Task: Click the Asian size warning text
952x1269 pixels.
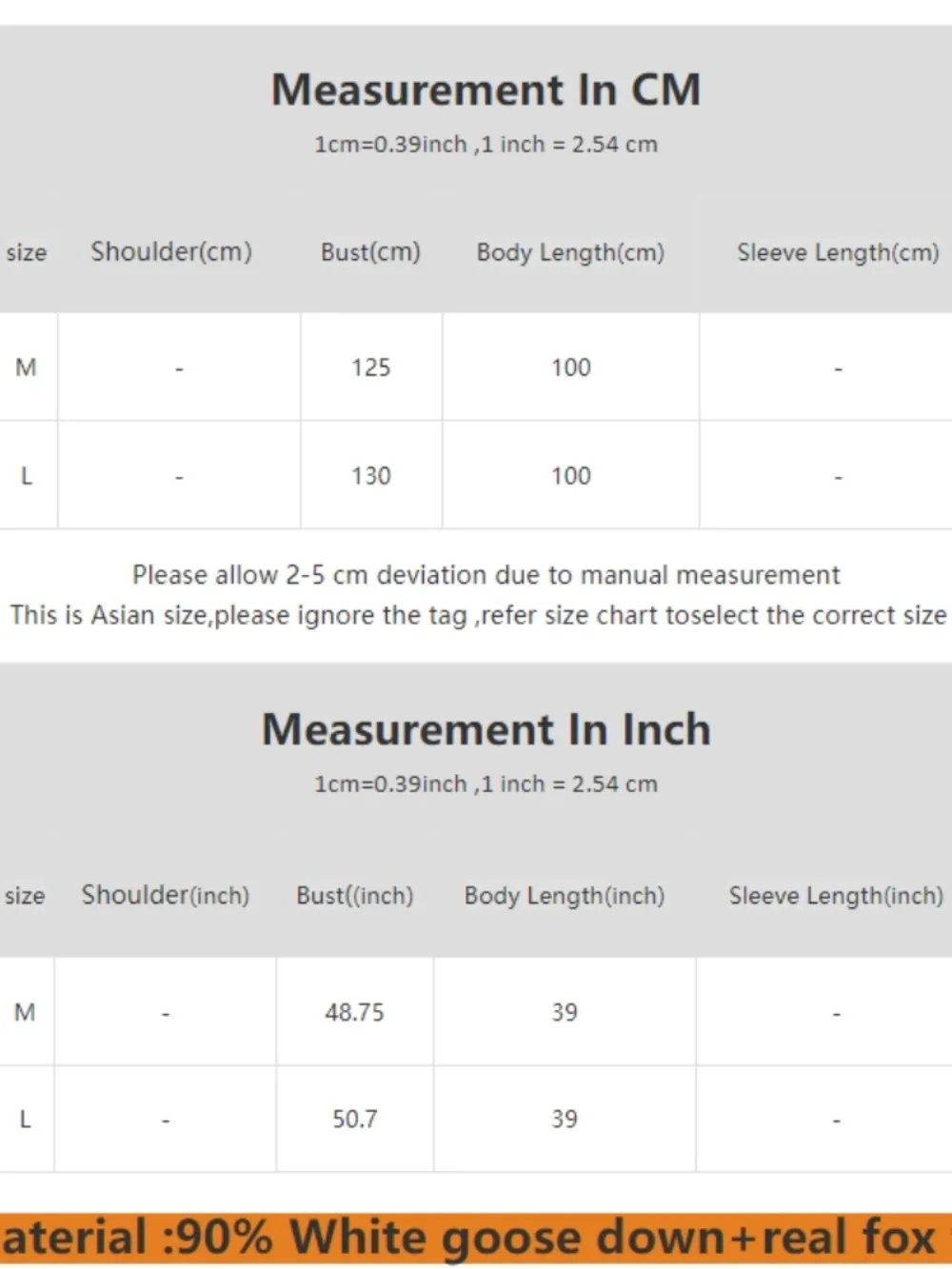Action: click(478, 615)
